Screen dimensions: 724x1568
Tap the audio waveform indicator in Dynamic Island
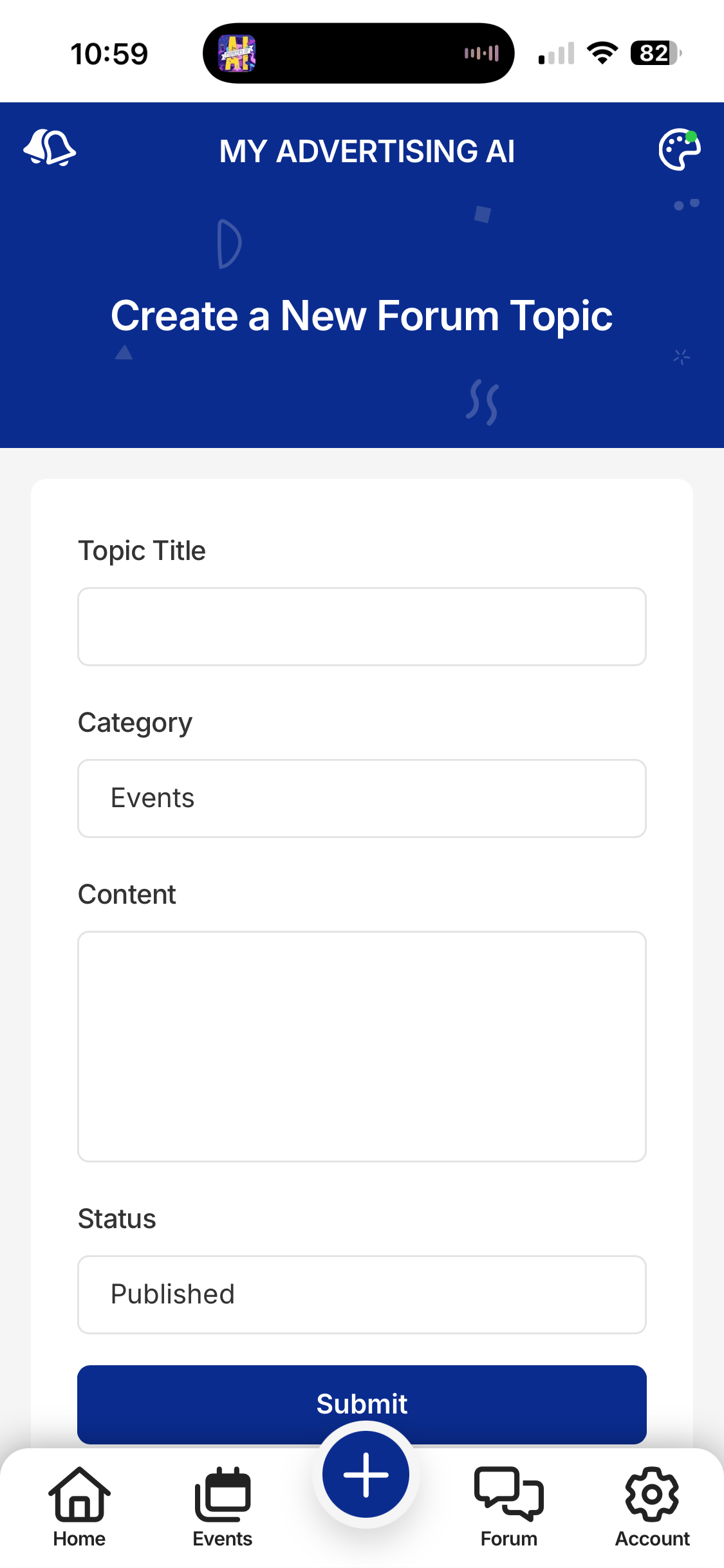click(481, 53)
